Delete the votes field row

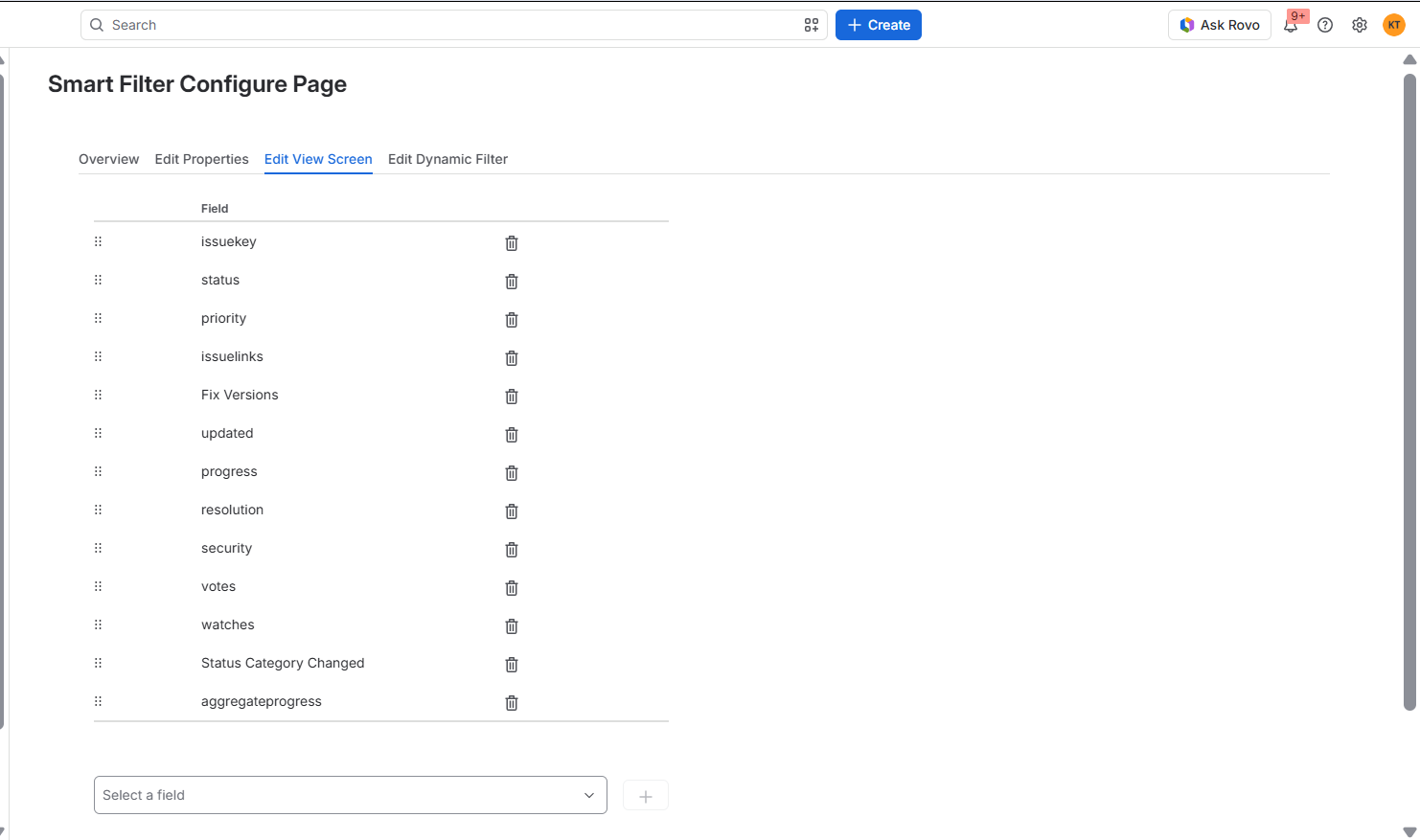tap(512, 588)
